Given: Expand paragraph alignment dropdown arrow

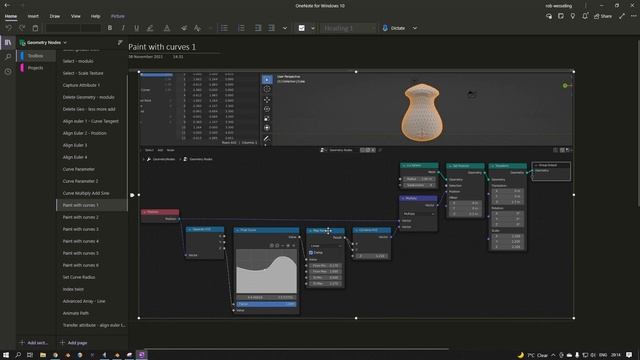Looking at the screenshot, I should [285, 28].
